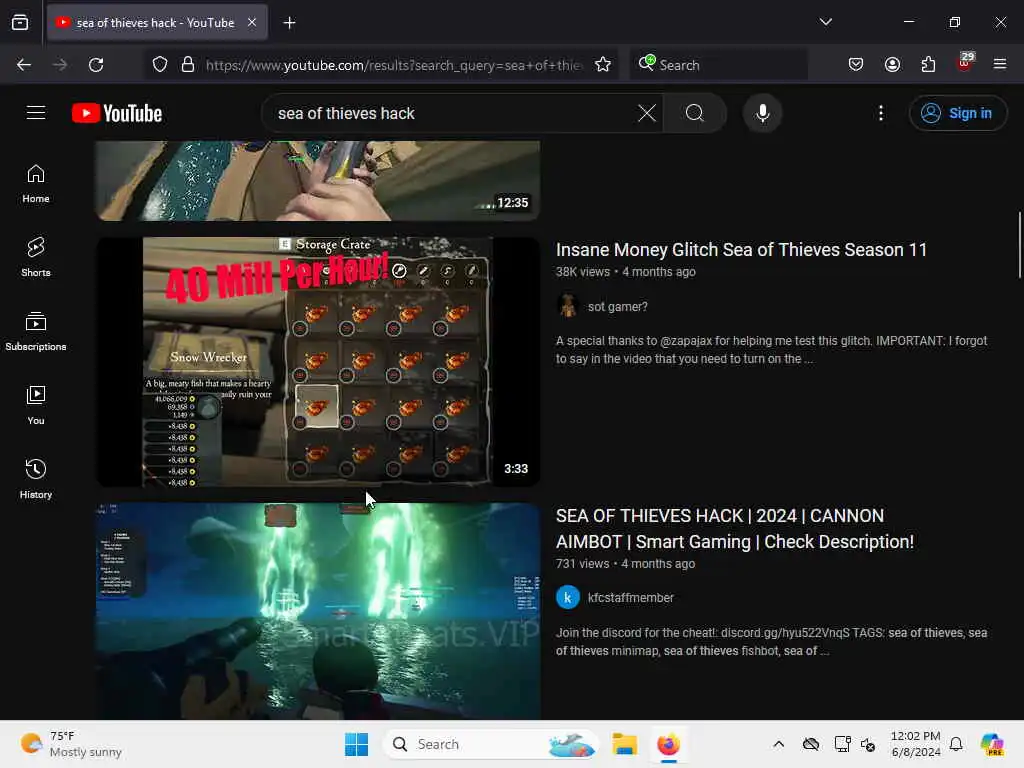Viewport: 1024px width, 768px height.
Task: Focus the taskbar Search box
Action: coord(490,744)
